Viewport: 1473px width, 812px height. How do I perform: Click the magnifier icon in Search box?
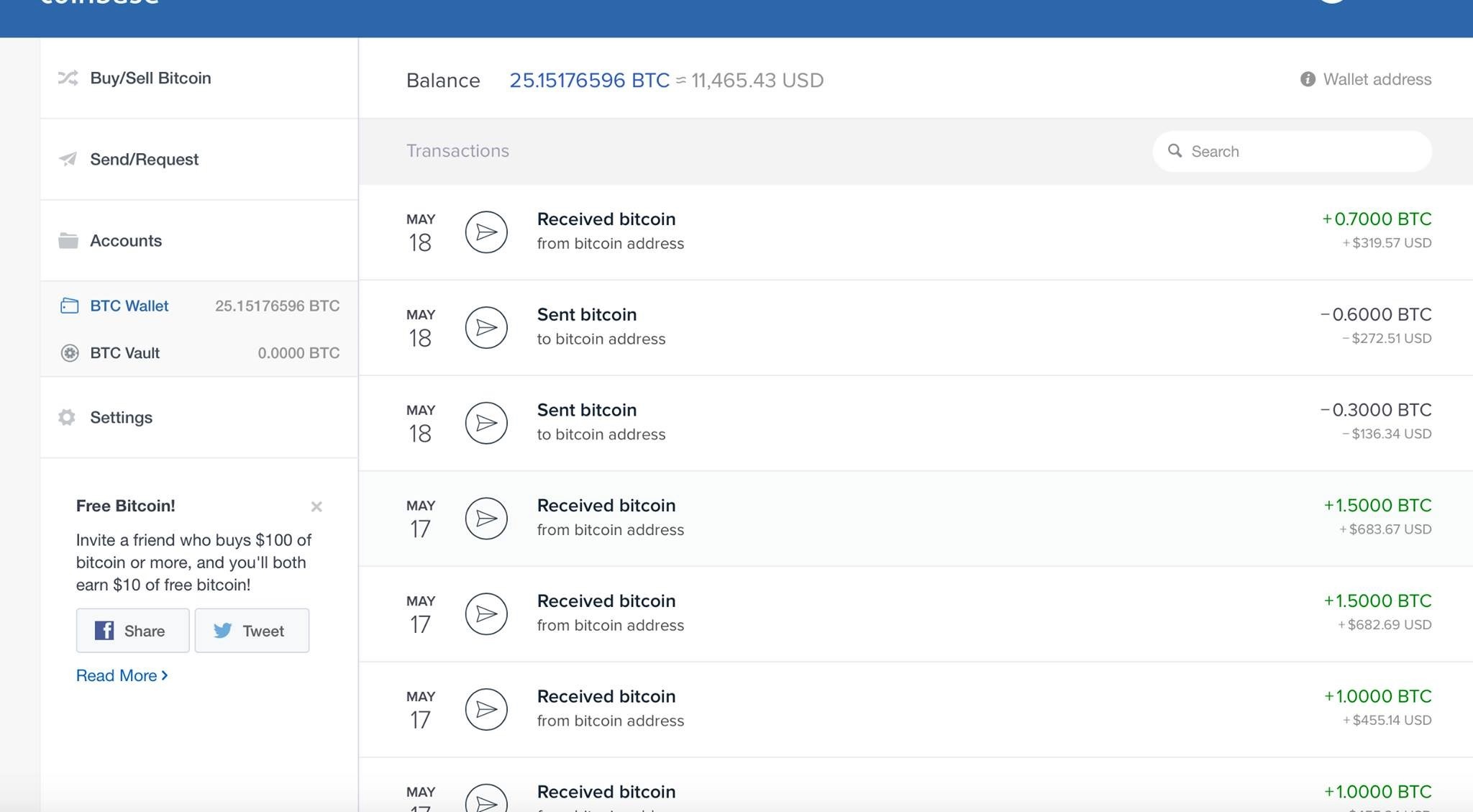click(x=1175, y=151)
